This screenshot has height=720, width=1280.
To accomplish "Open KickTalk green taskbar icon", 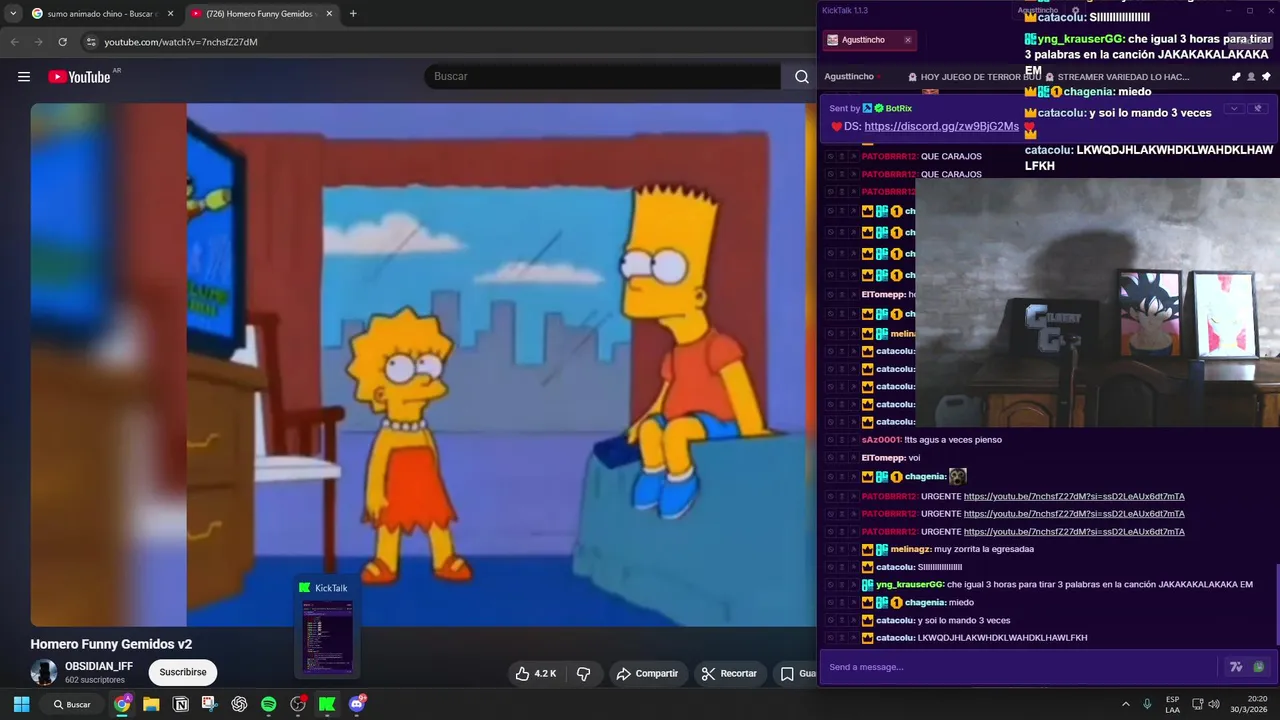I will pyautogui.click(x=327, y=704).
